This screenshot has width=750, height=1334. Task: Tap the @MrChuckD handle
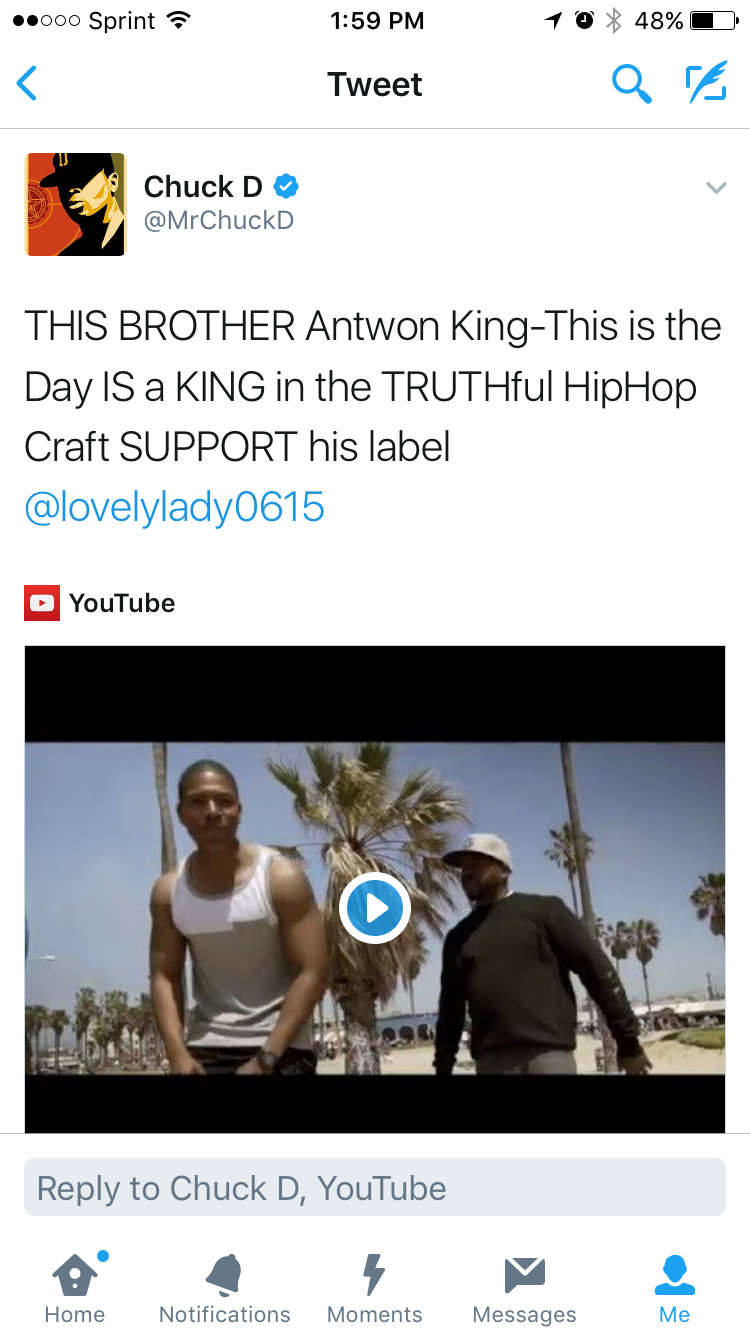(x=219, y=220)
